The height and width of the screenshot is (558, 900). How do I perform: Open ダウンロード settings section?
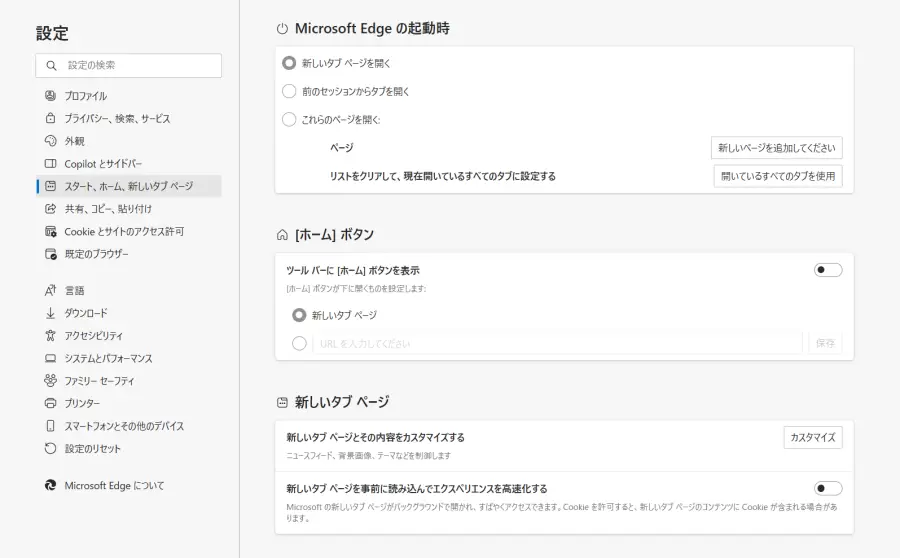coord(129,313)
